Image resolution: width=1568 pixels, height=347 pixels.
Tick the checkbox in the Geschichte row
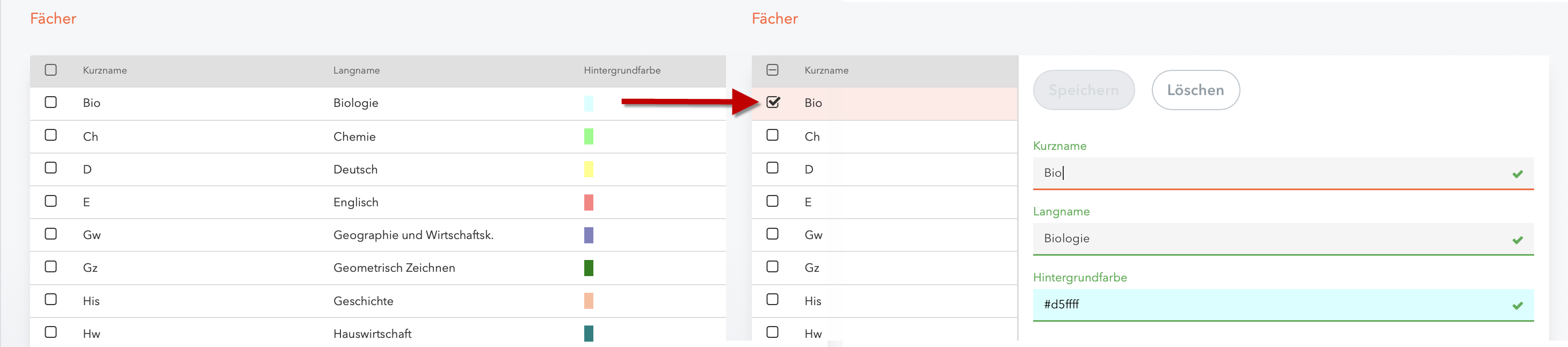coord(51,300)
